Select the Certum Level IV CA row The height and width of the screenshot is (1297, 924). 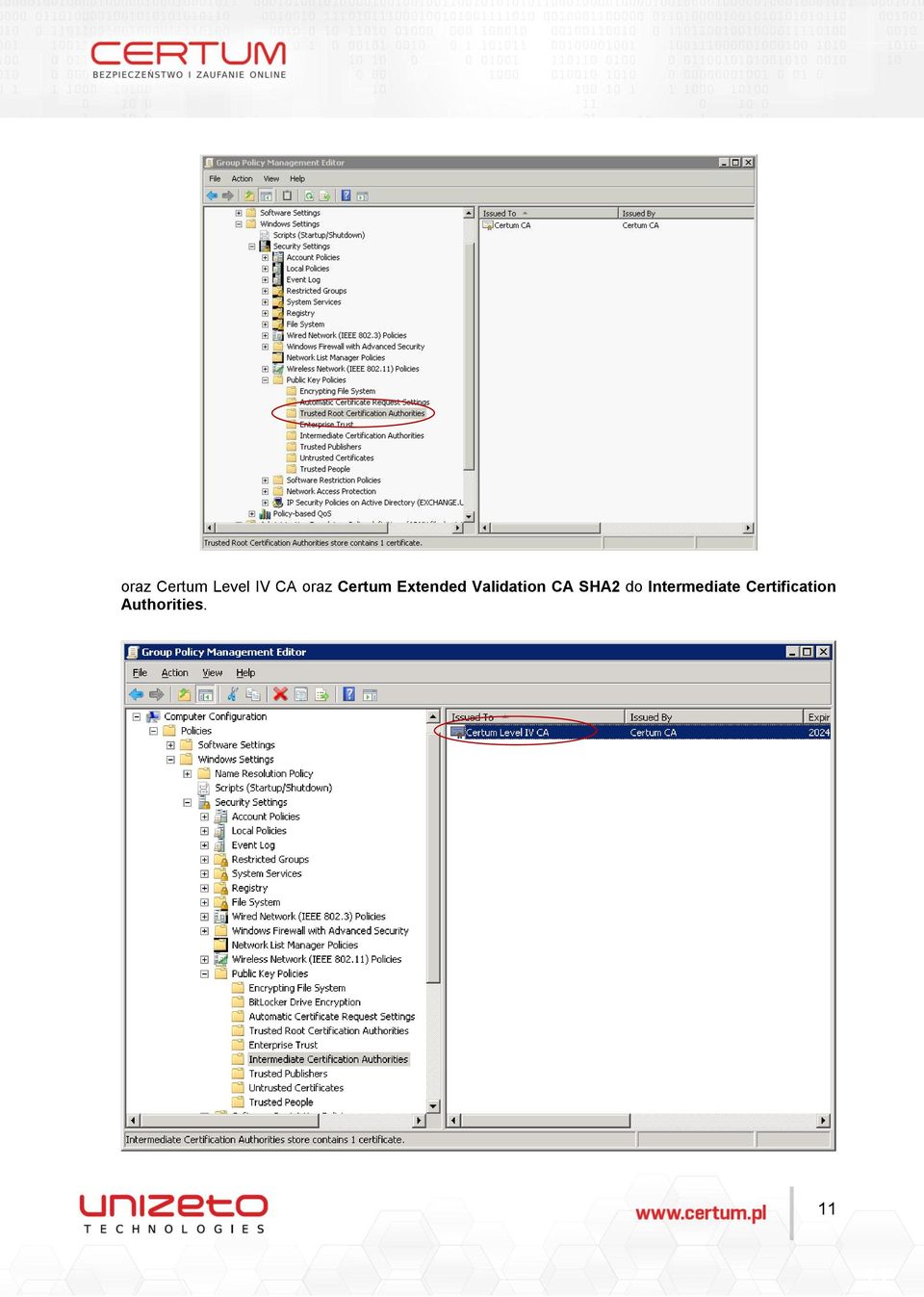638,733
